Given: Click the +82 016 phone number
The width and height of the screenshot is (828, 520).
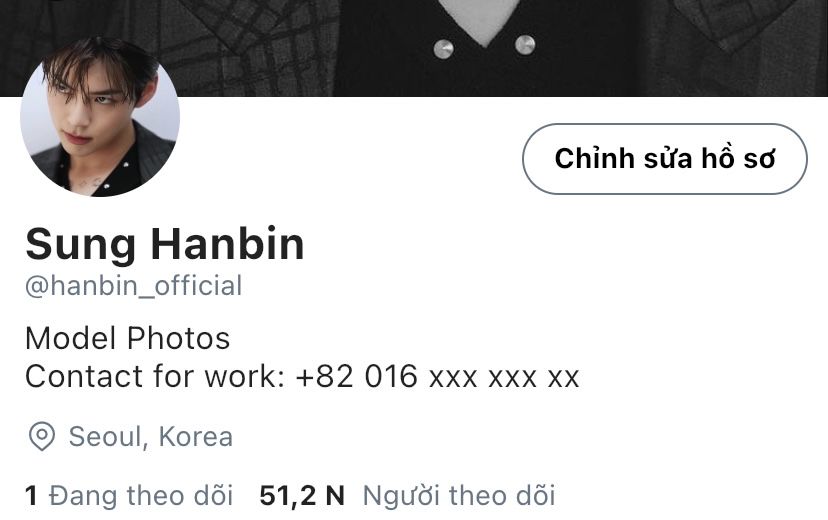Looking at the screenshot, I should coord(356,376).
